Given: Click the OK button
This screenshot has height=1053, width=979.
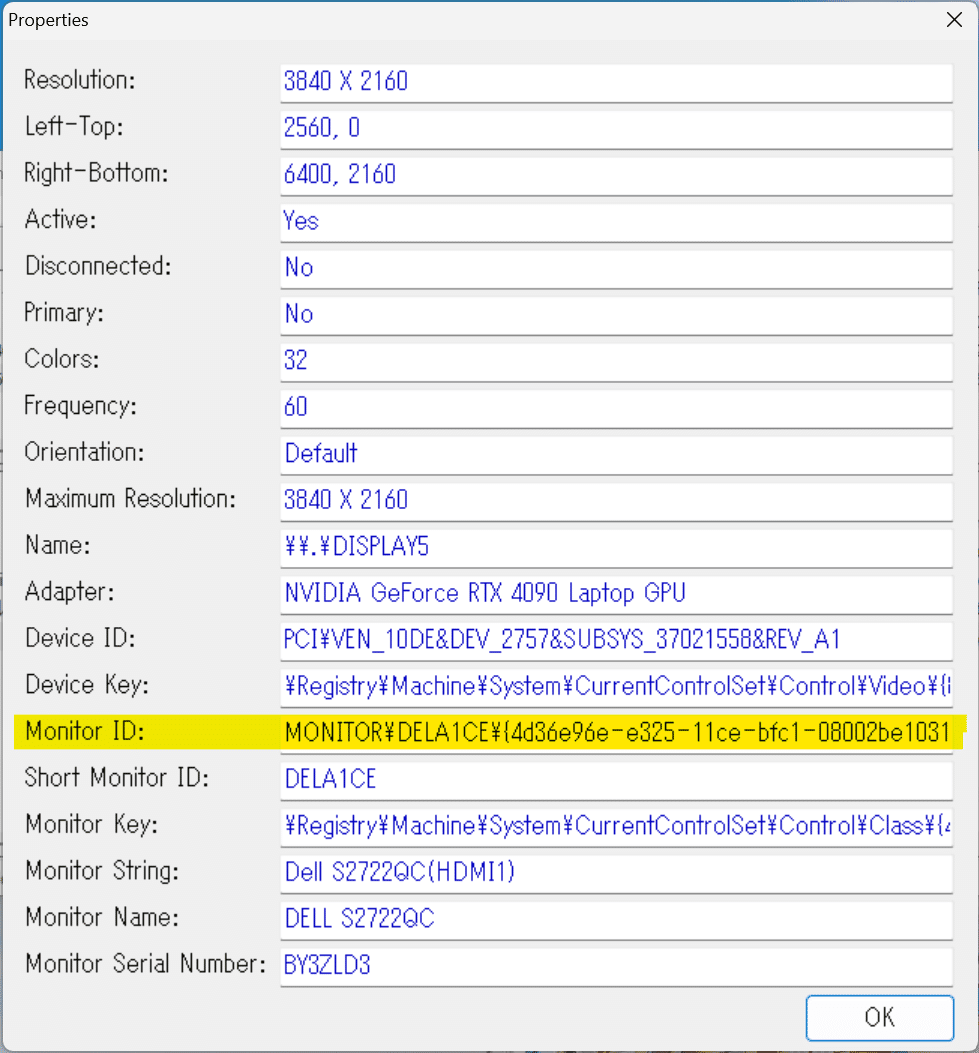Looking at the screenshot, I should (x=880, y=1017).
